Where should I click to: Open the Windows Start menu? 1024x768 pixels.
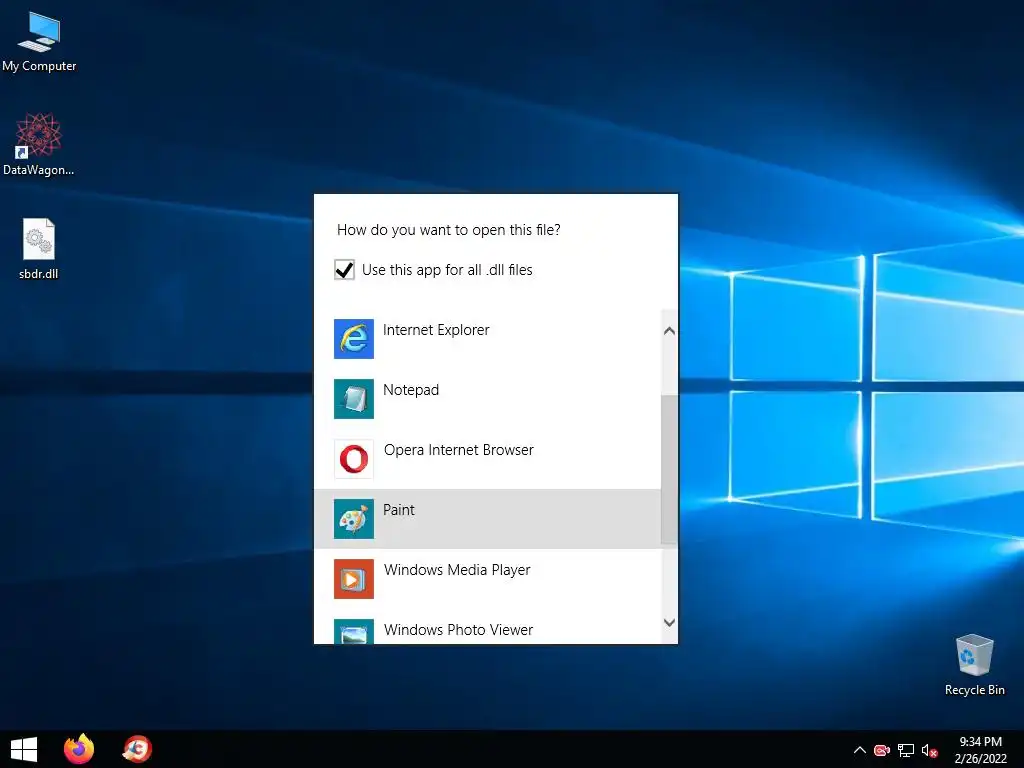[x=24, y=749]
